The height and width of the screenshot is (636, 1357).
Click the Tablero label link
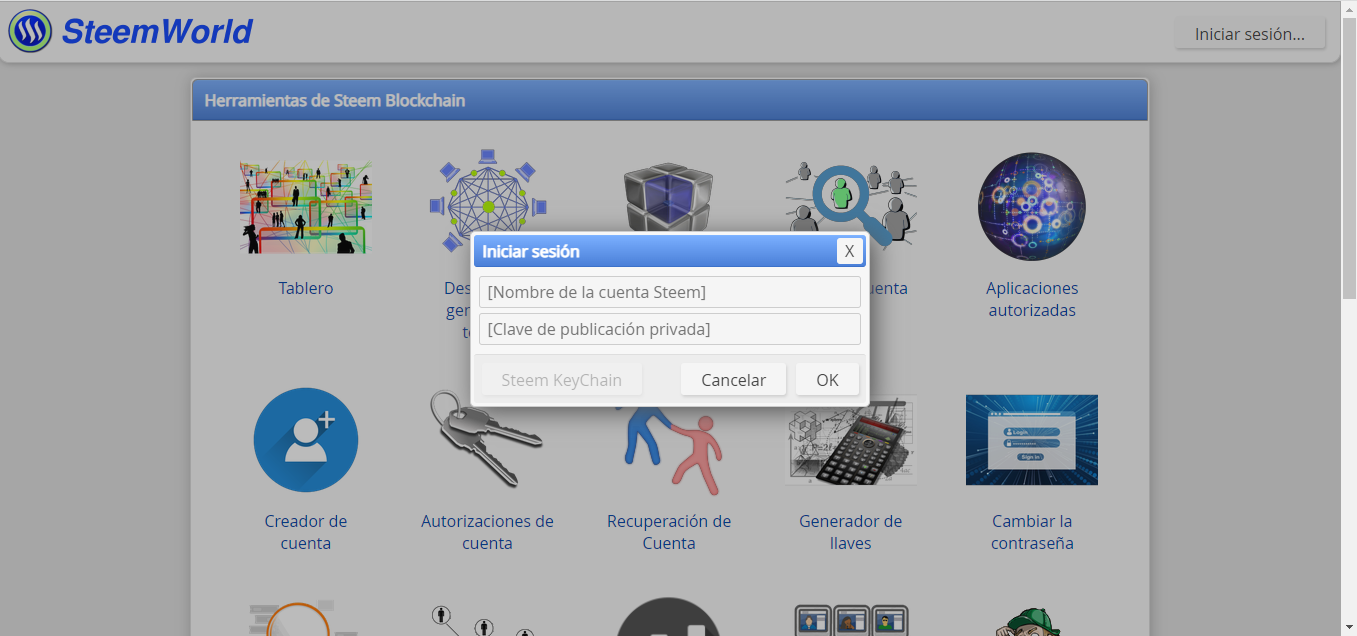(306, 288)
